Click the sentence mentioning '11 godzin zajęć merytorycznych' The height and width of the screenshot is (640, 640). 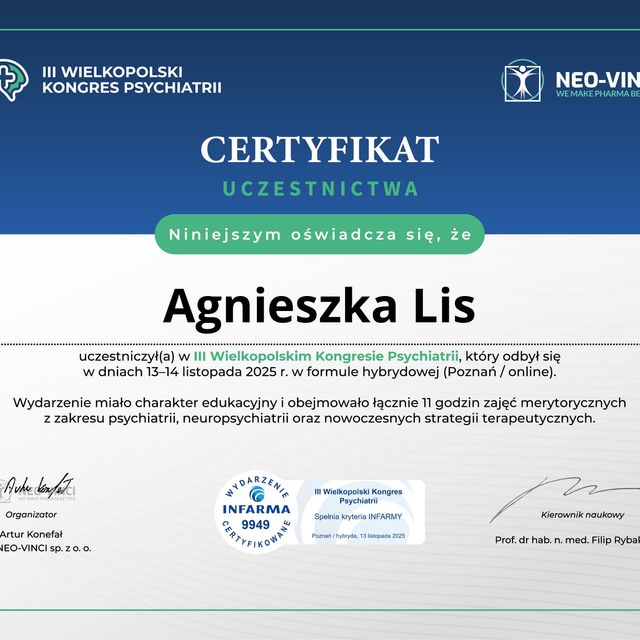320,403
